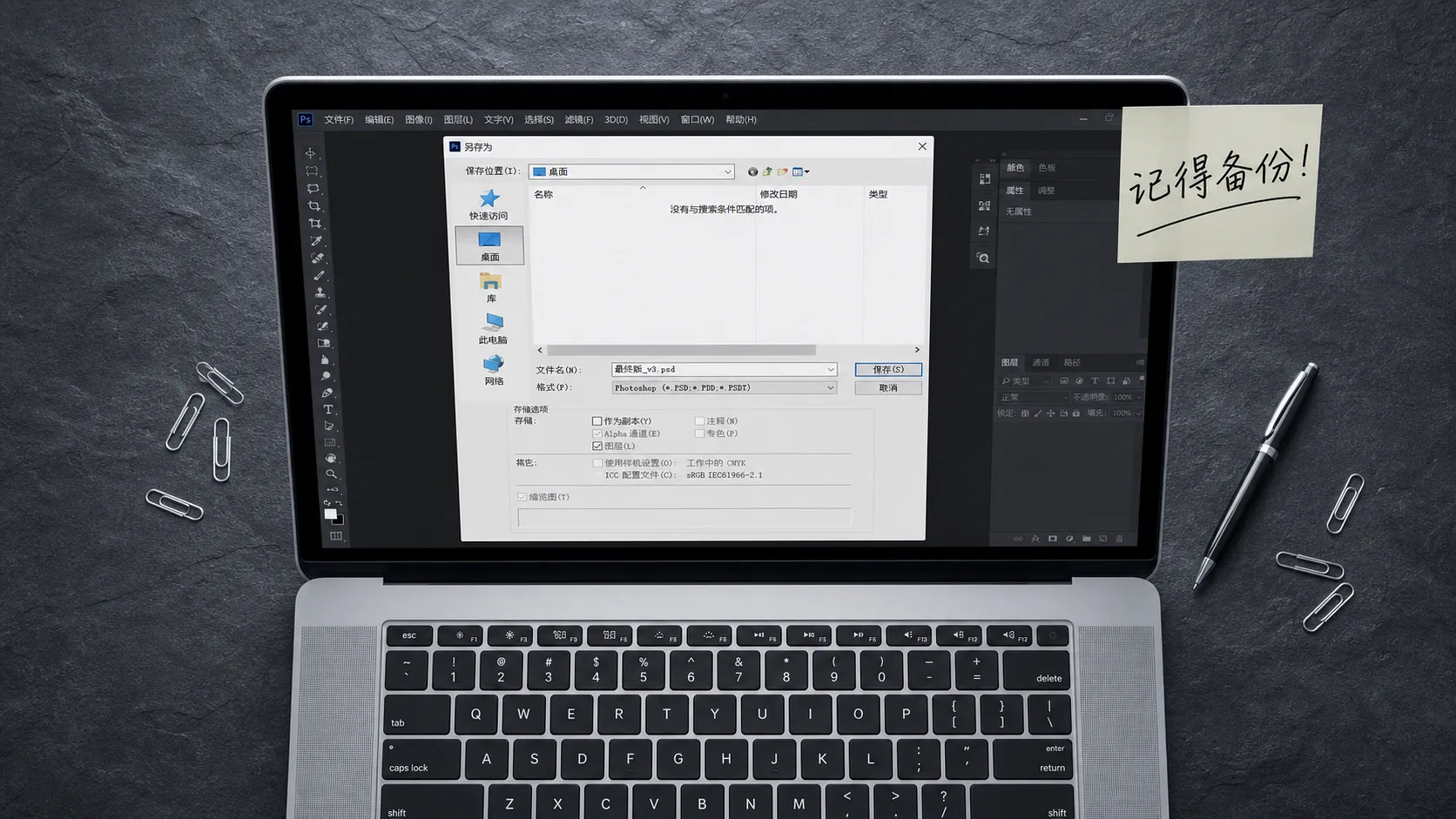The height and width of the screenshot is (819, 1456).
Task: Open the layer filter Kind (类型) dropdown
Action: pyautogui.click(x=1025, y=381)
